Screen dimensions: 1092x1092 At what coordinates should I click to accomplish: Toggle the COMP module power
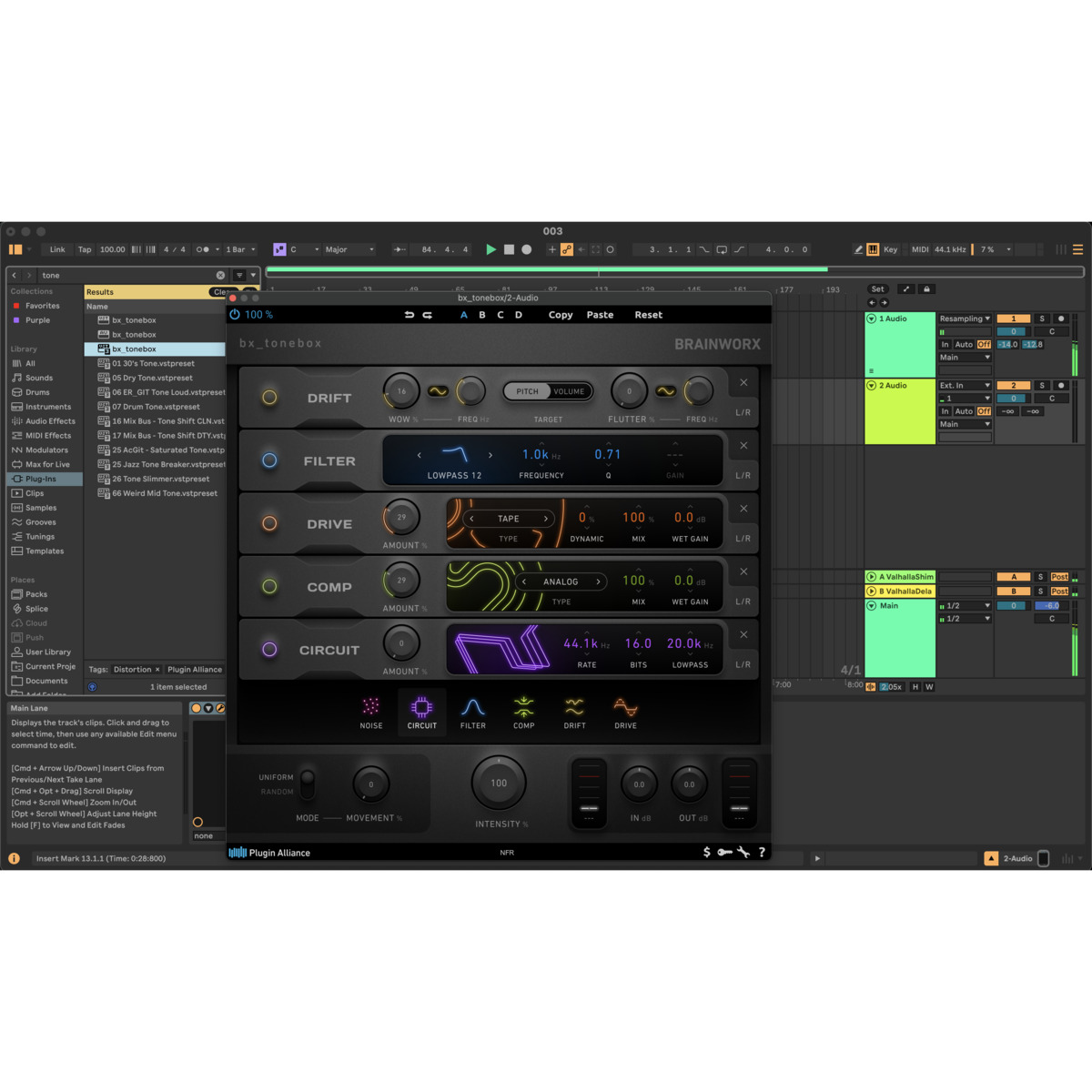(269, 587)
